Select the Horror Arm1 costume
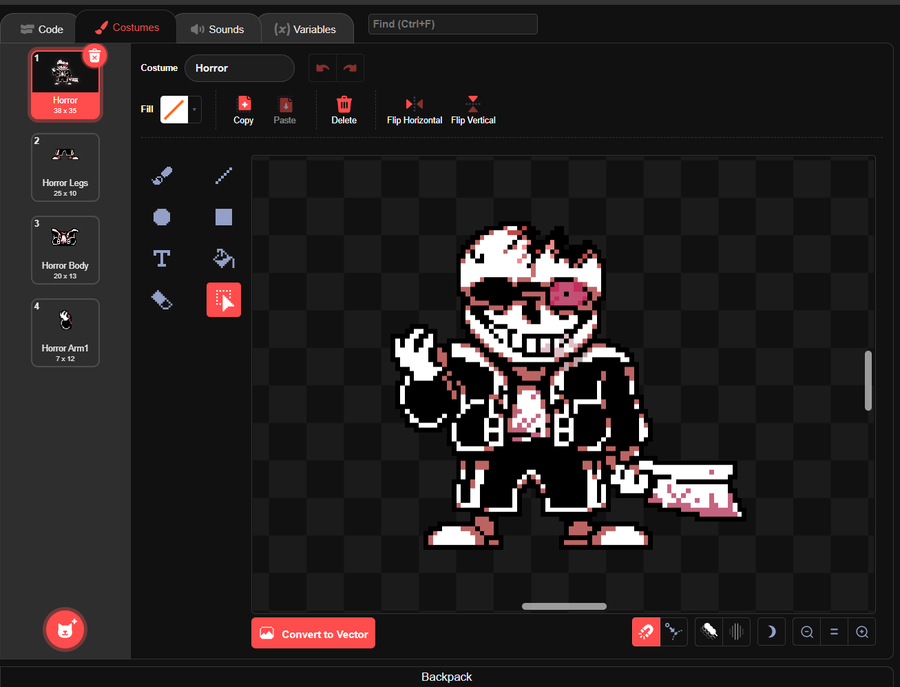 tap(65, 333)
